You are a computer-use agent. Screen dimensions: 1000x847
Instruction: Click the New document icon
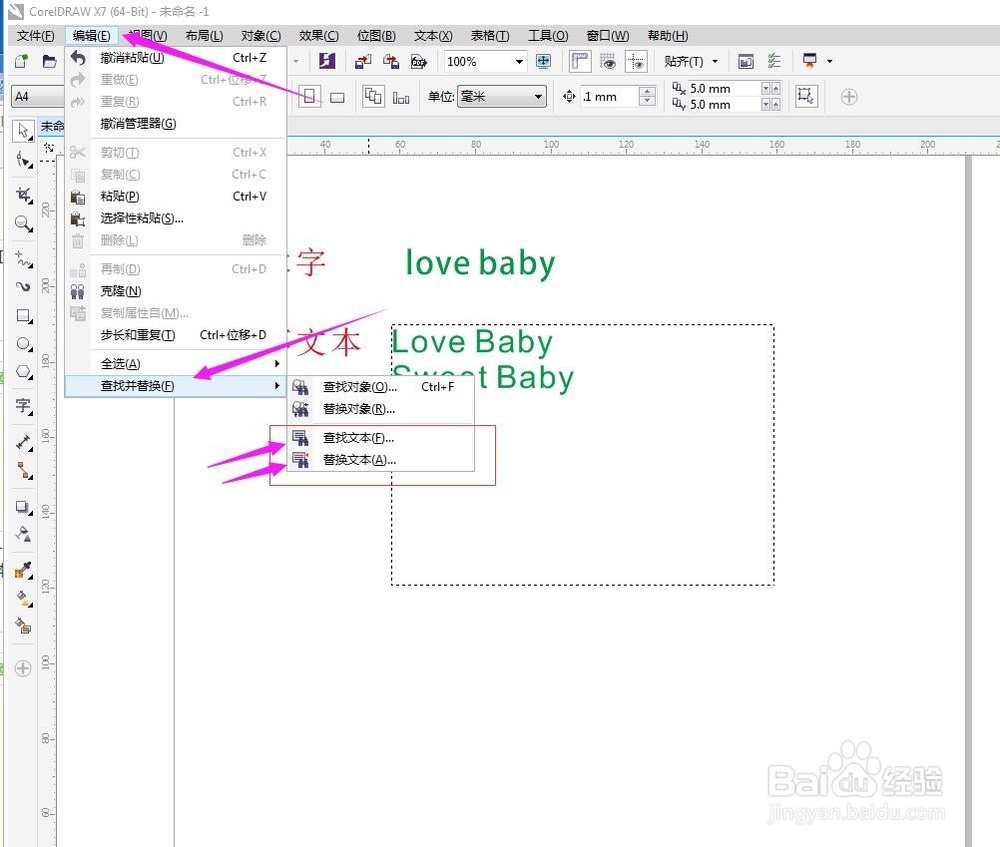[21, 61]
